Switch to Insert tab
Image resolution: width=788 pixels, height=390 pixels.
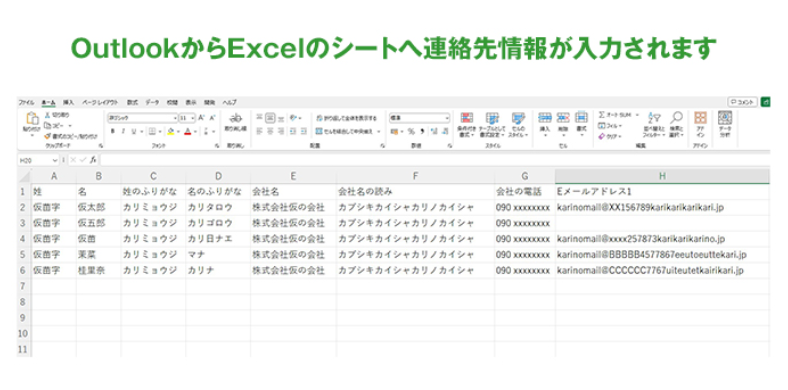coord(68,102)
